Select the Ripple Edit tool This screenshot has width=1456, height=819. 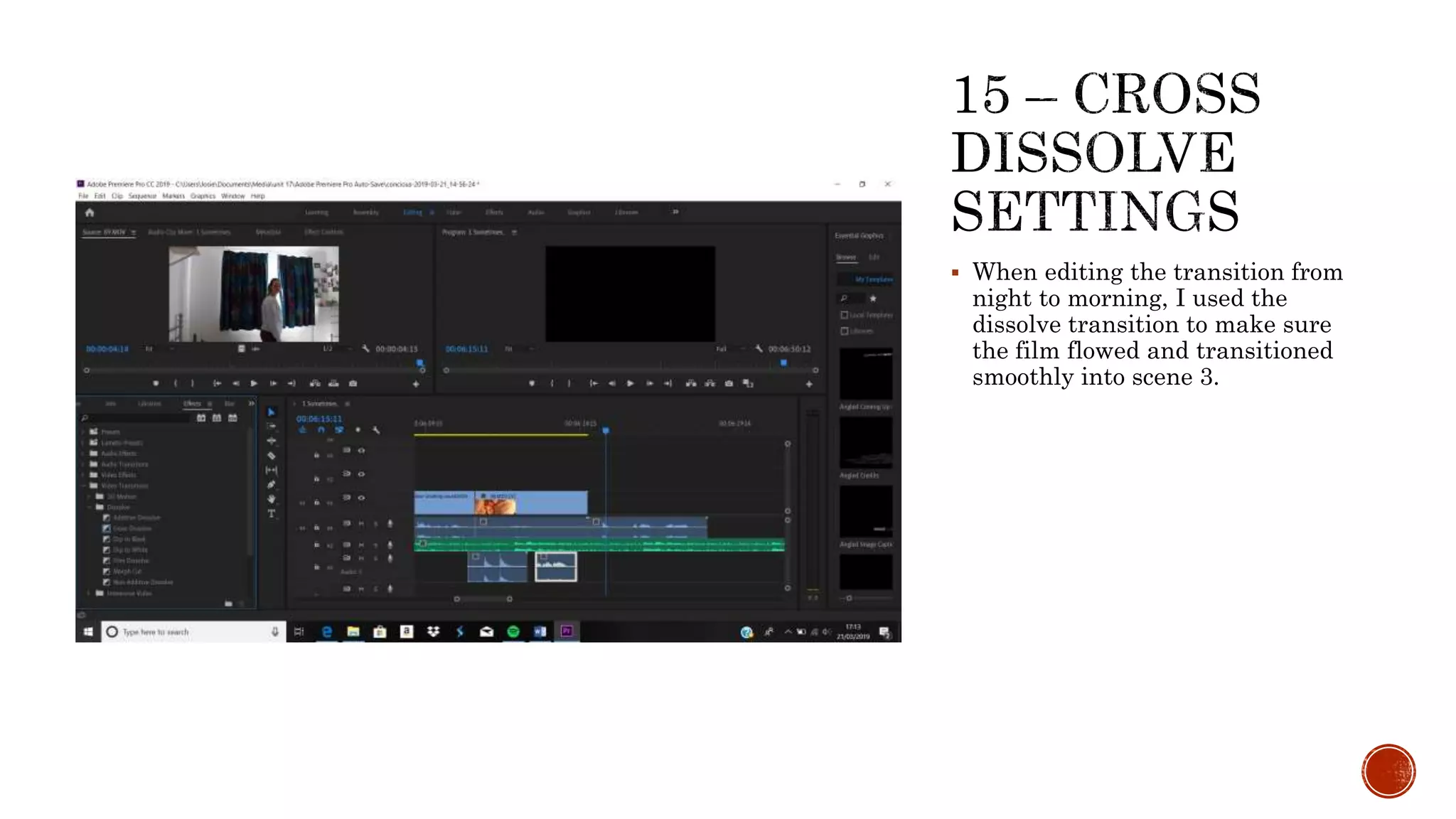[271, 441]
